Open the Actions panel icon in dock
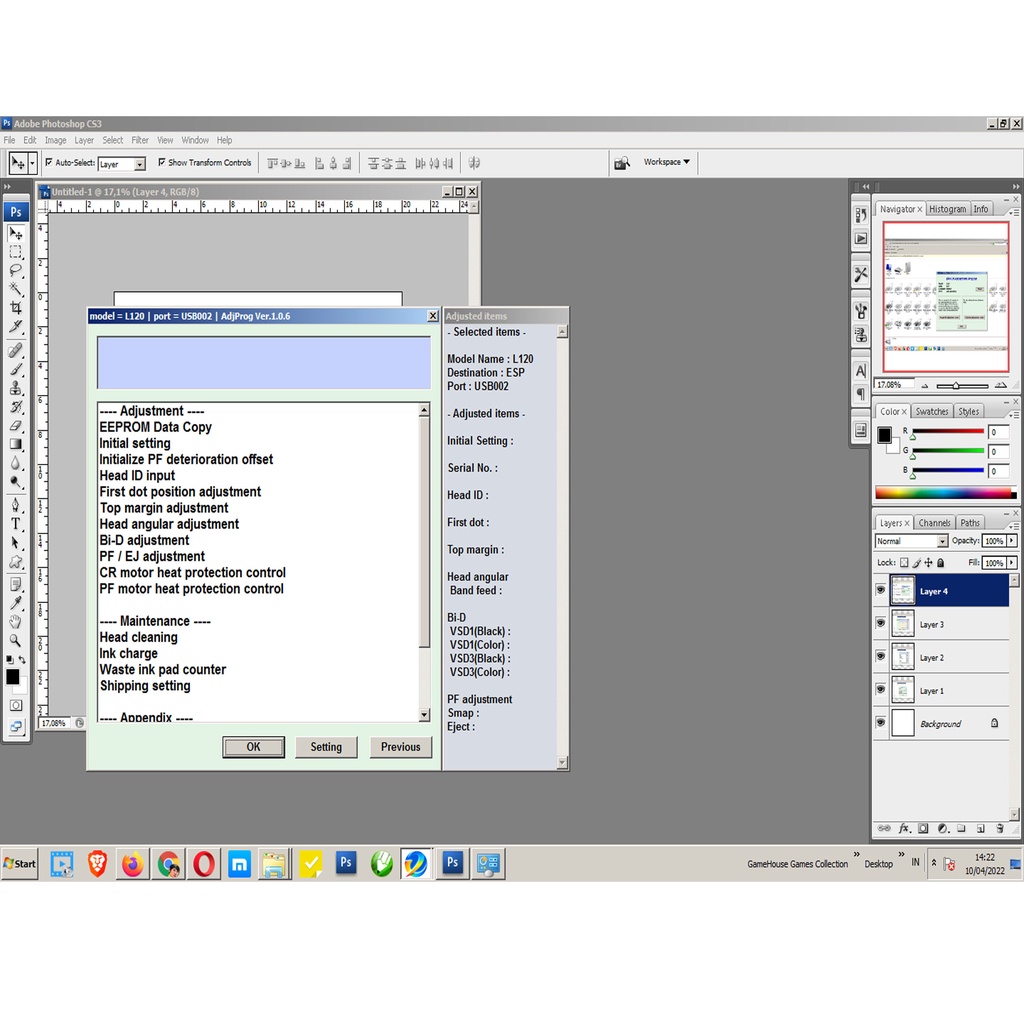 point(861,238)
